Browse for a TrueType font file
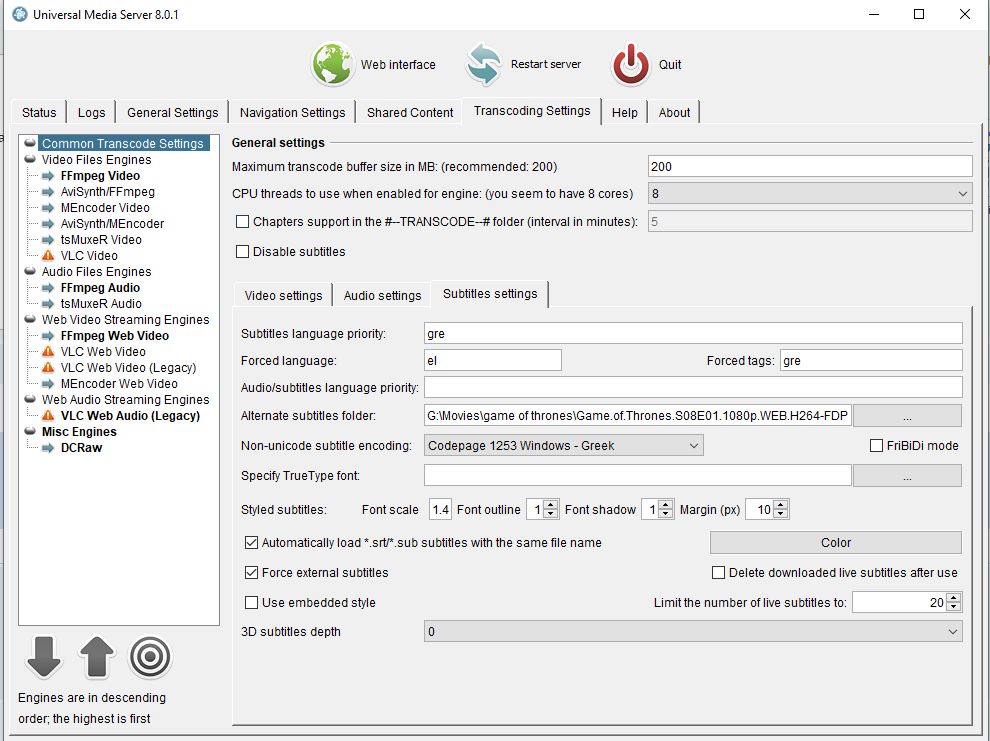 pos(907,475)
